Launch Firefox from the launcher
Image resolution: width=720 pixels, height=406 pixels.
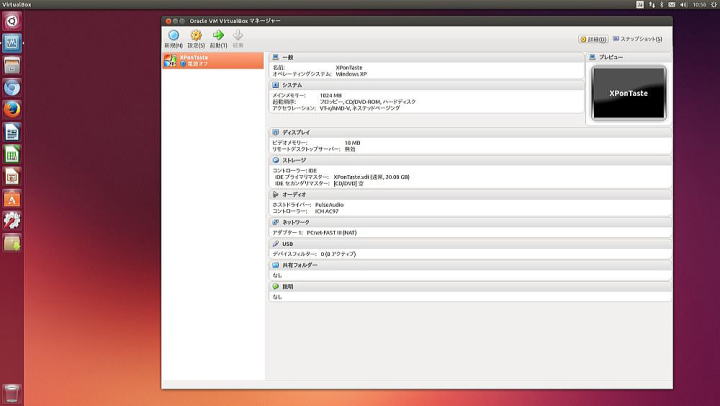12,110
